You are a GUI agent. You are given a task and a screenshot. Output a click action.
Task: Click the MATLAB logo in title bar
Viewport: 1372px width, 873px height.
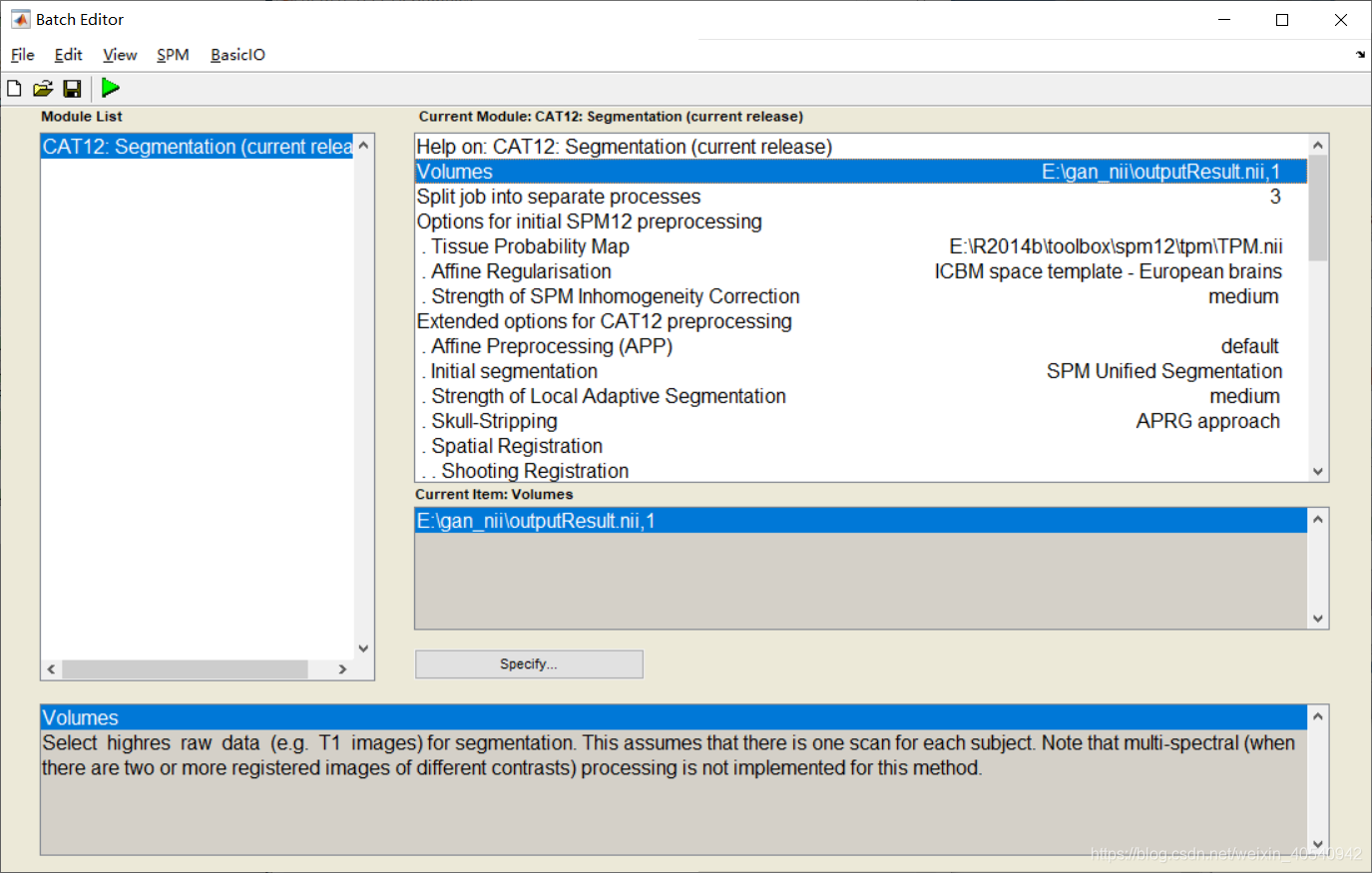20,19
